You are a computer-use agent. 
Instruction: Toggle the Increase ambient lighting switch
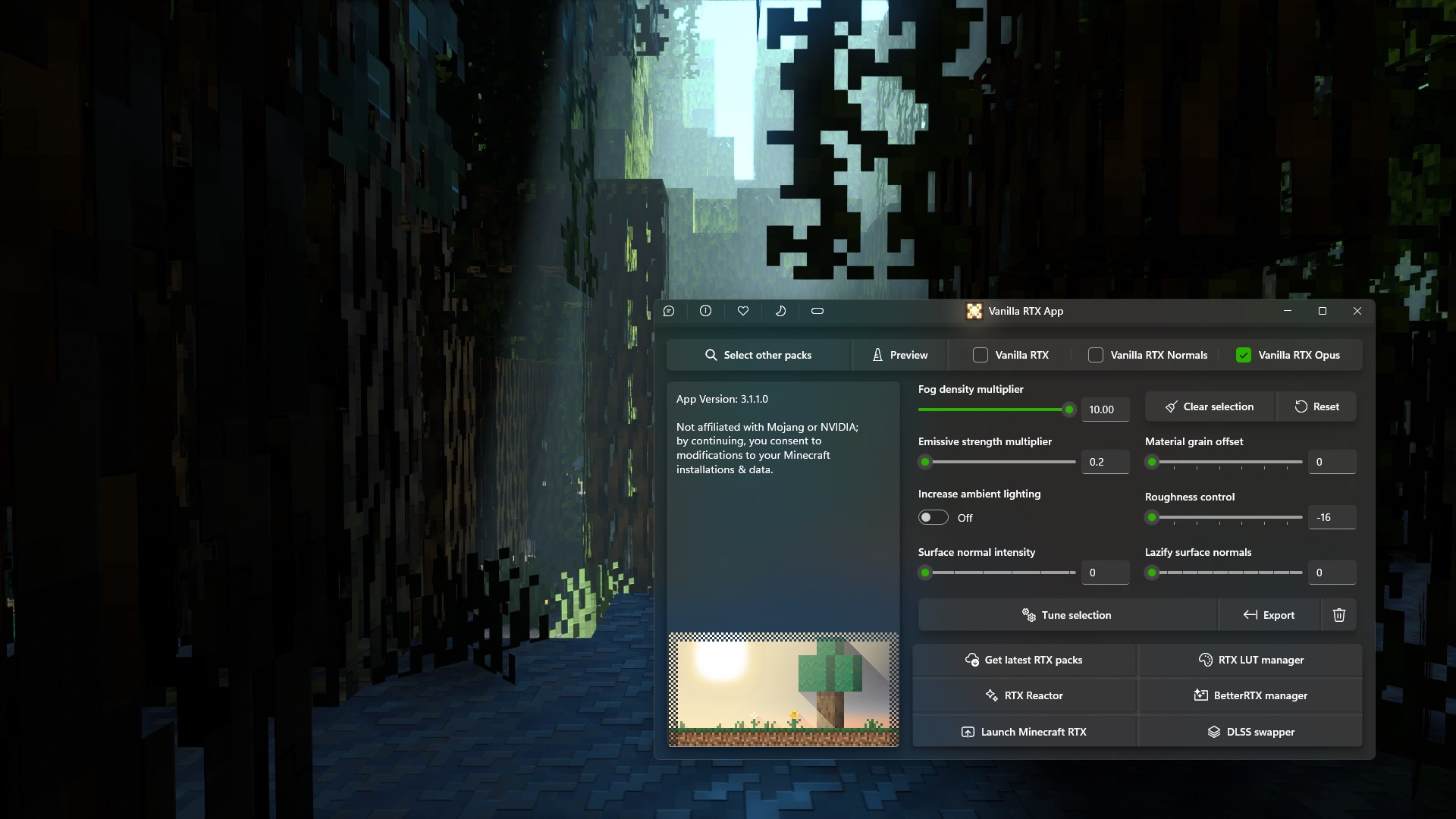pyautogui.click(x=934, y=517)
